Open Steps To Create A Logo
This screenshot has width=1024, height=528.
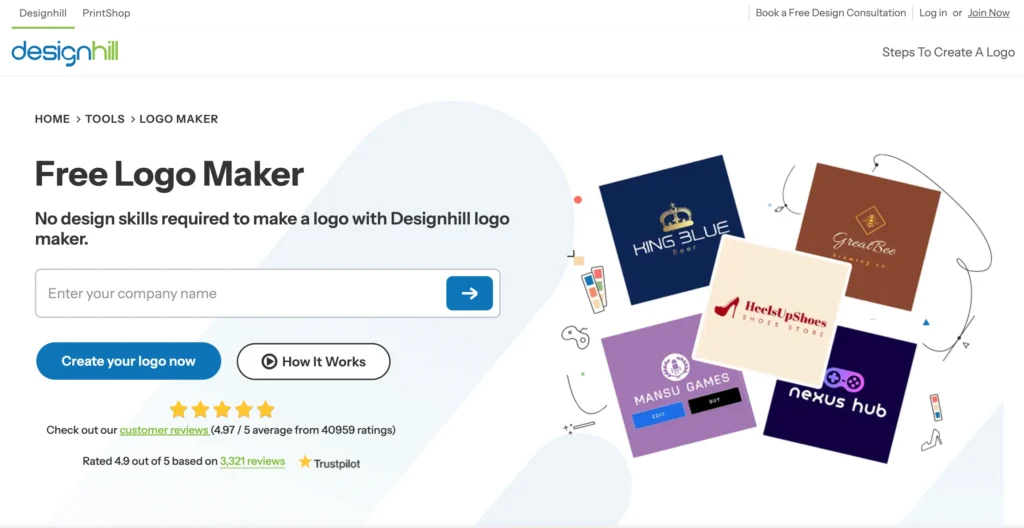(948, 52)
